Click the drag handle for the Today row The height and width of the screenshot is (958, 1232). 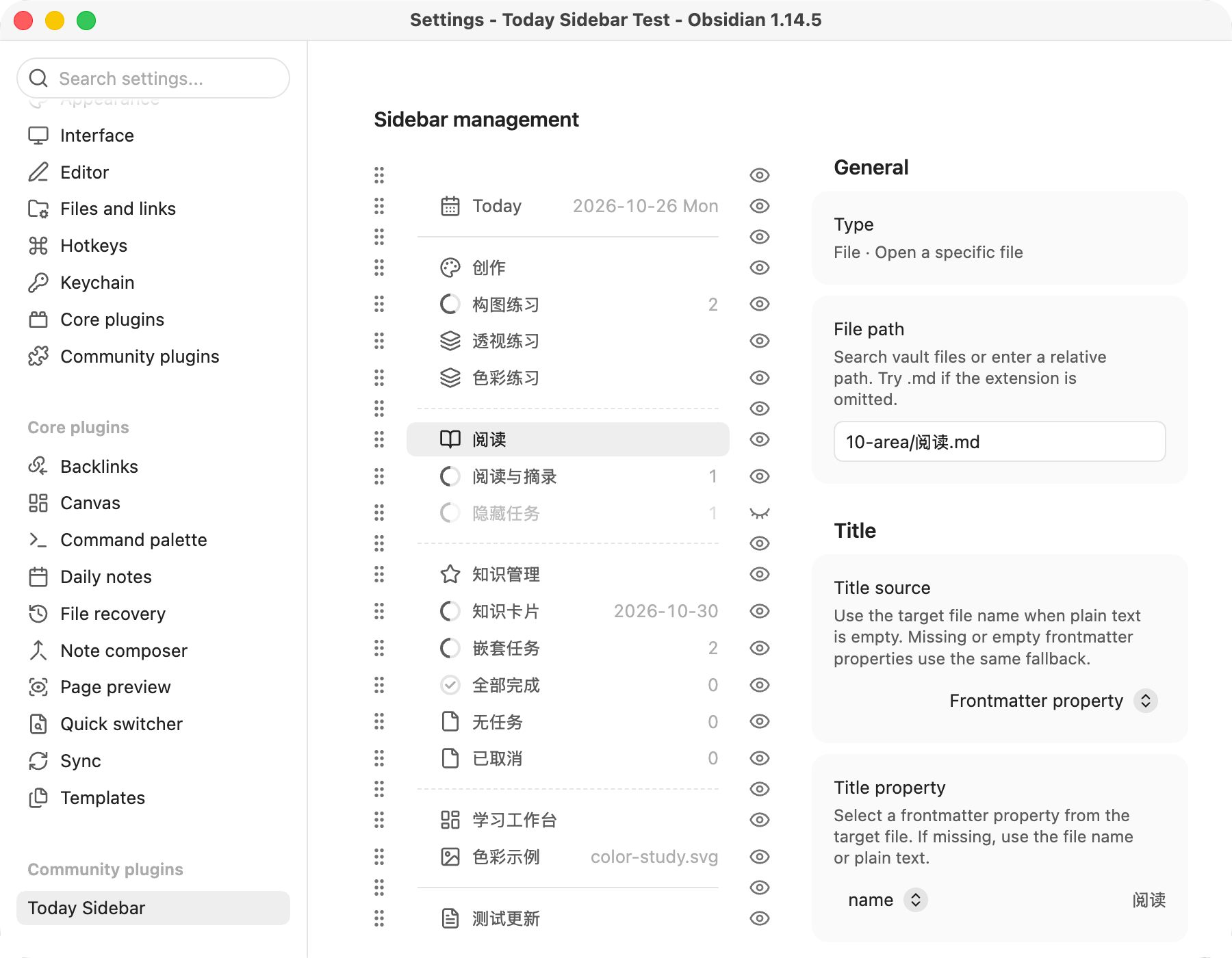pyautogui.click(x=379, y=206)
